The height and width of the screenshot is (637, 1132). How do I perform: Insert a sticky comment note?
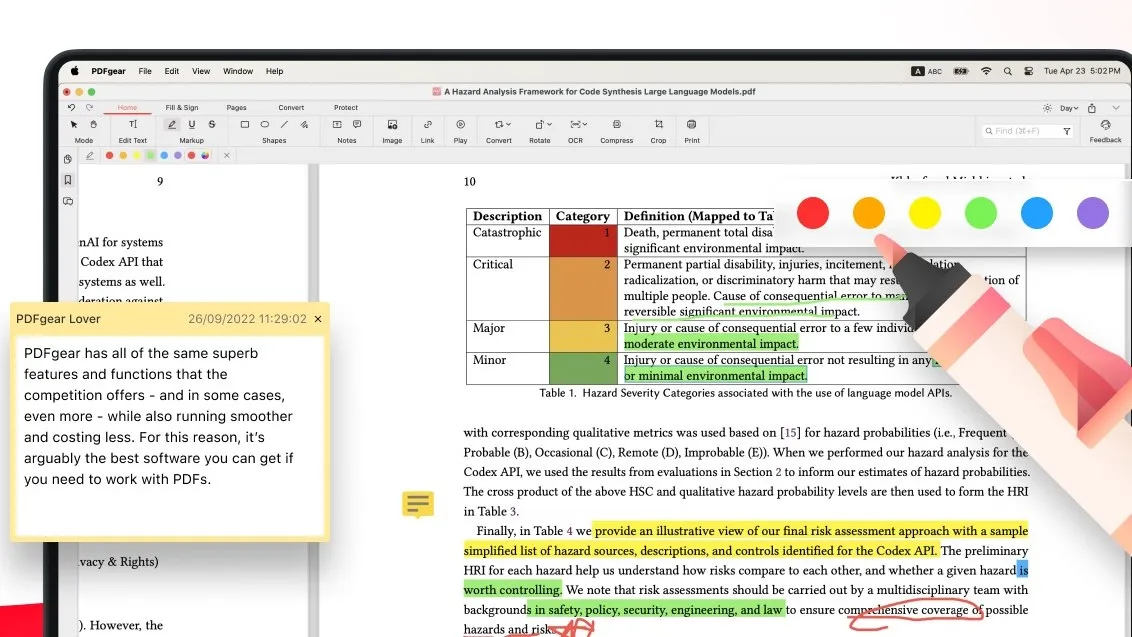(x=357, y=125)
